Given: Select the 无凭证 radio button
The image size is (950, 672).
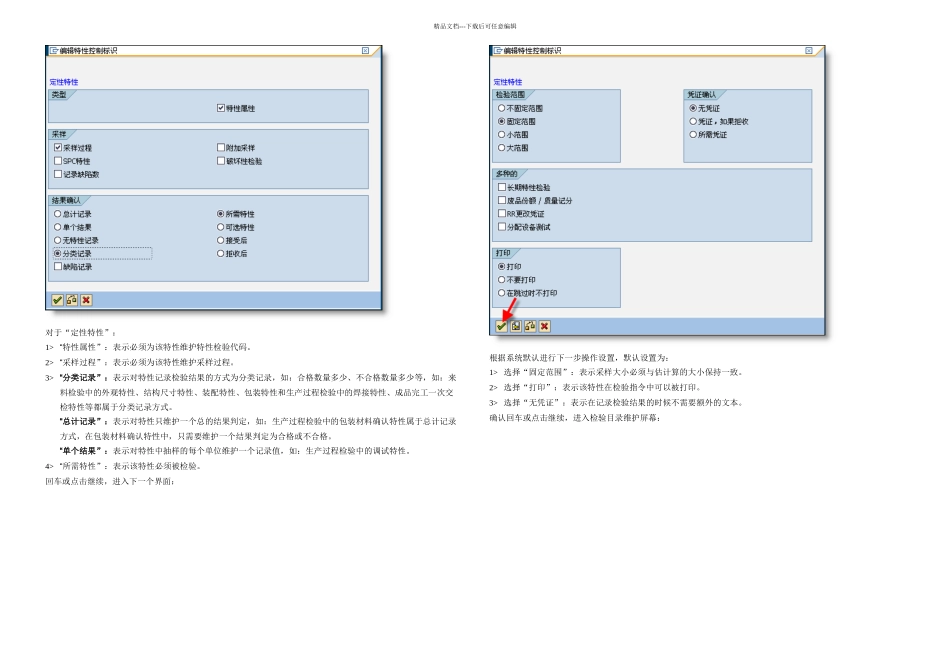Looking at the screenshot, I should coord(693,108).
